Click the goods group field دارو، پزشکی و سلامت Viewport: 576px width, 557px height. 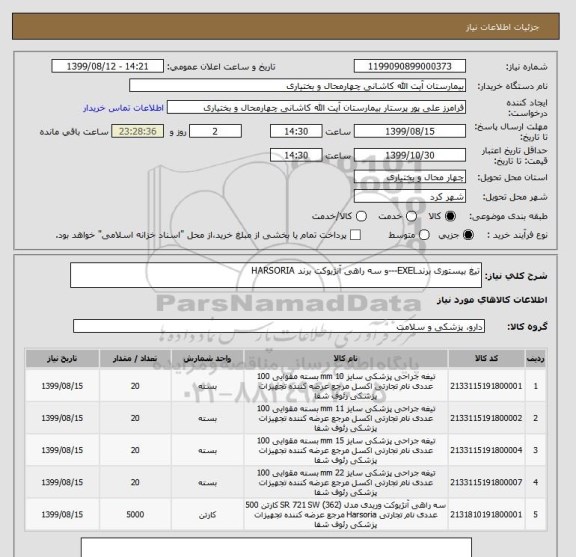tap(279, 326)
